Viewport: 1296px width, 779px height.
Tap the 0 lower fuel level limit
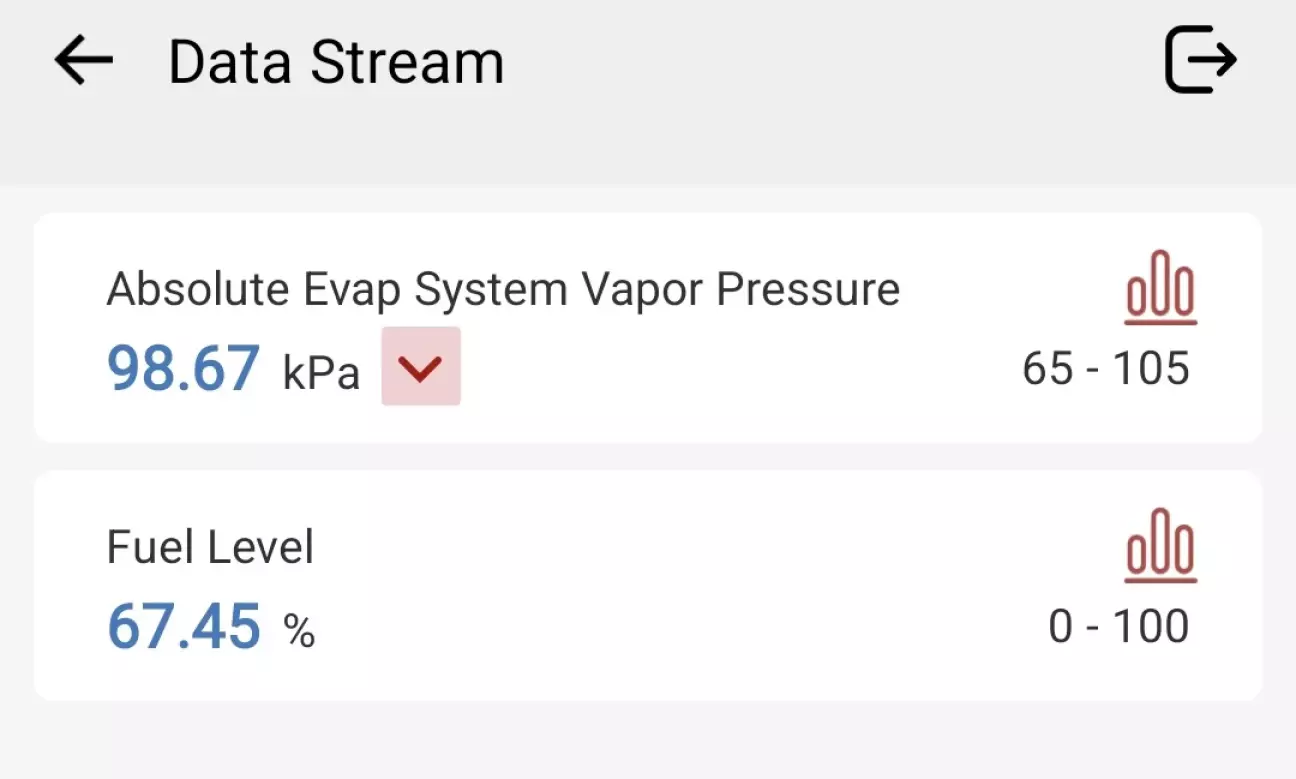(1061, 627)
